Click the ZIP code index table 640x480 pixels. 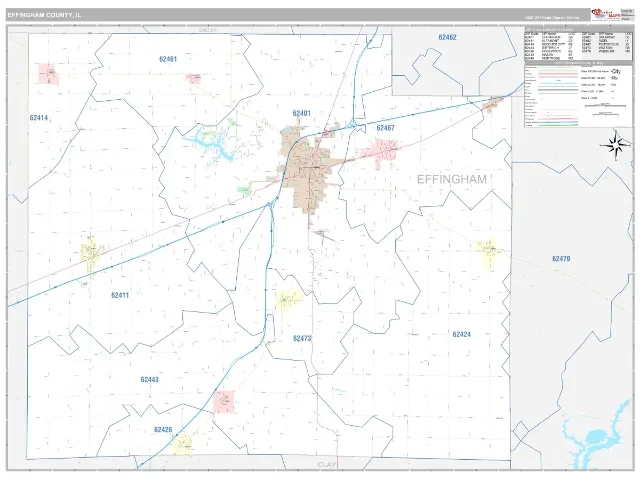coord(578,45)
